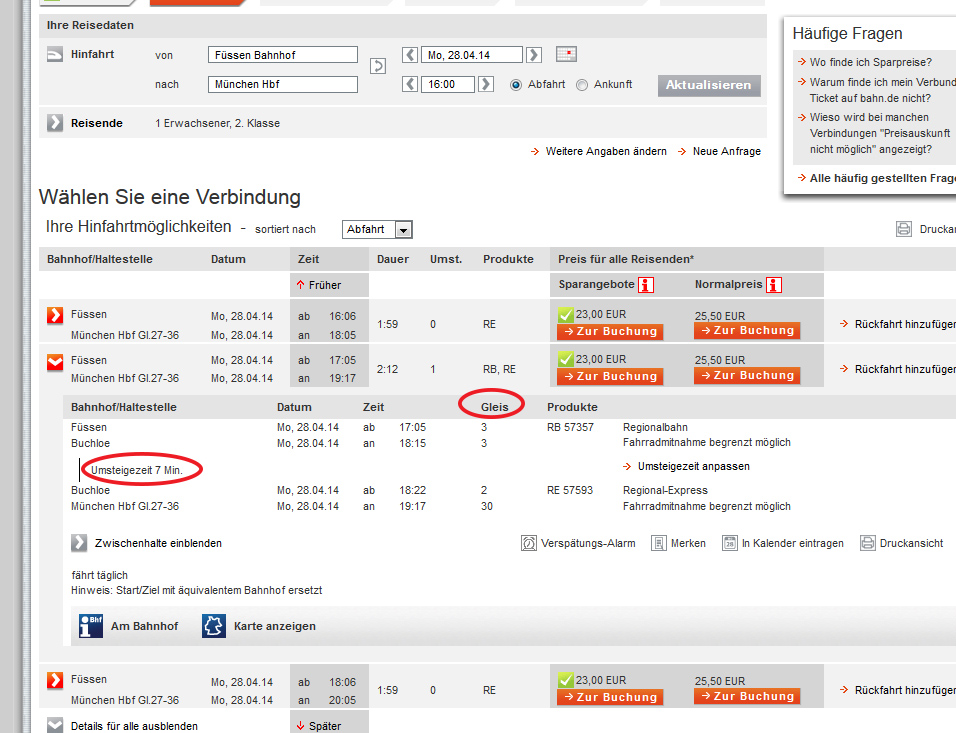Collapse all via Details für alle ausblenden
The height and width of the screenshot is (733, 956).
134,726
